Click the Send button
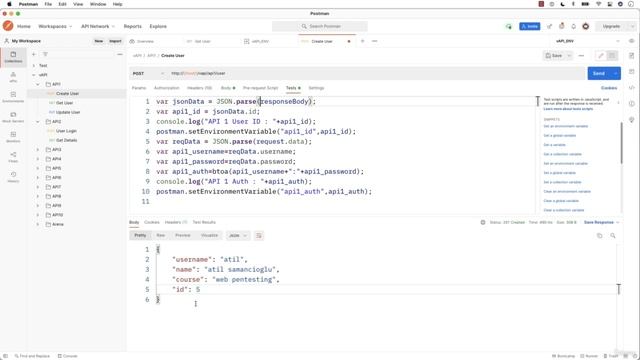Image resolution: width=640 pixels, height=360 pixels. pyautogui.click(x=599, y=73)
